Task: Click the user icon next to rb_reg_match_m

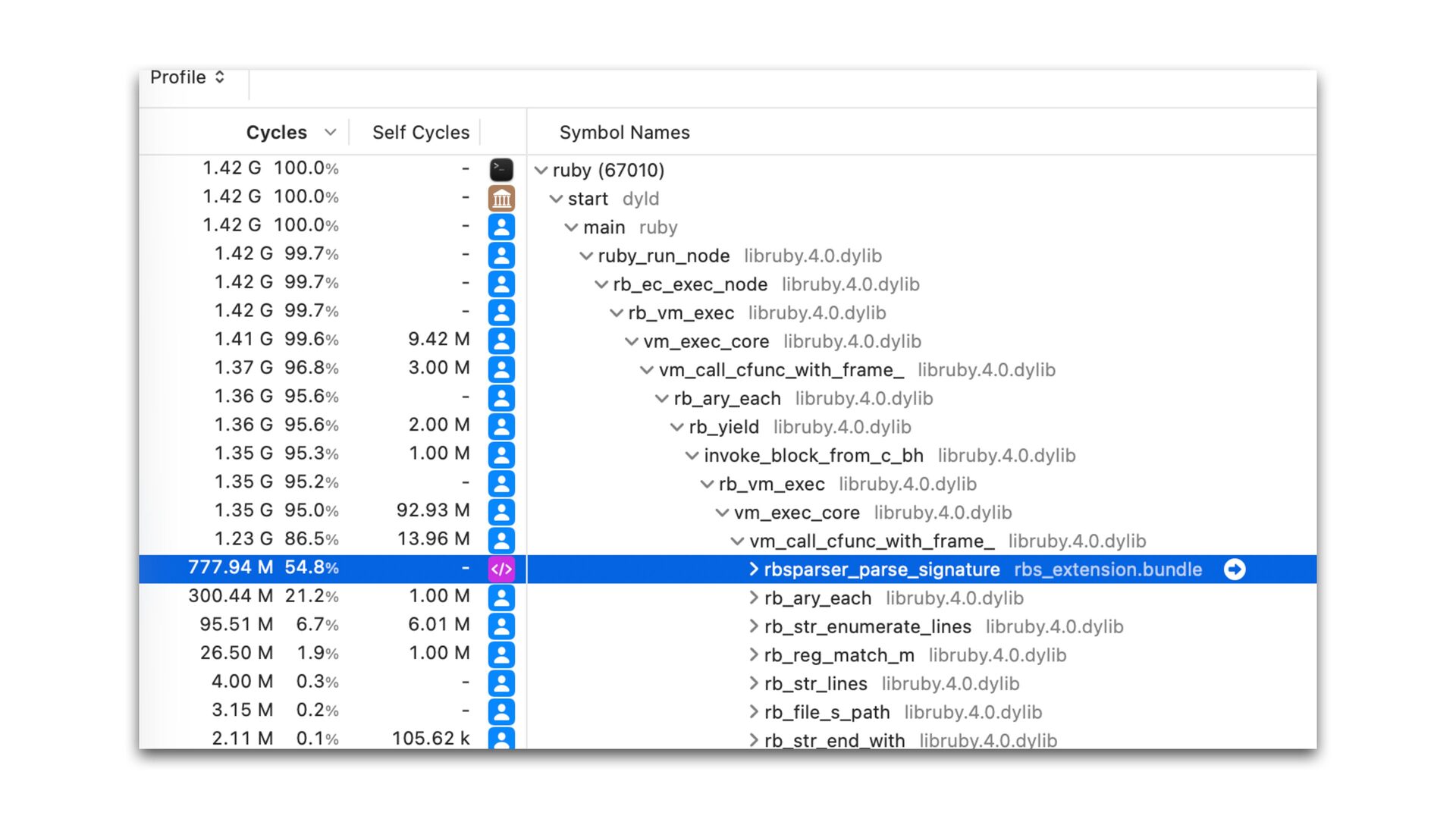Action: click(x=501, y=654)
